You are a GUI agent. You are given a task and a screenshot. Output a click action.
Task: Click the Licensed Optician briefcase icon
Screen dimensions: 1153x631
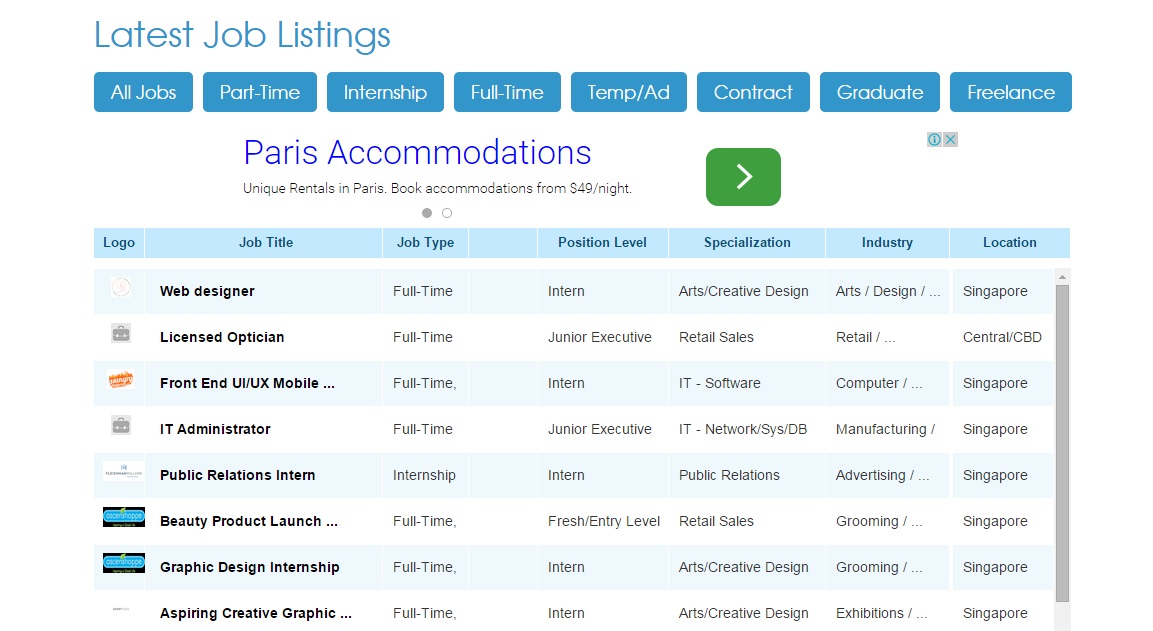[120, 334]
